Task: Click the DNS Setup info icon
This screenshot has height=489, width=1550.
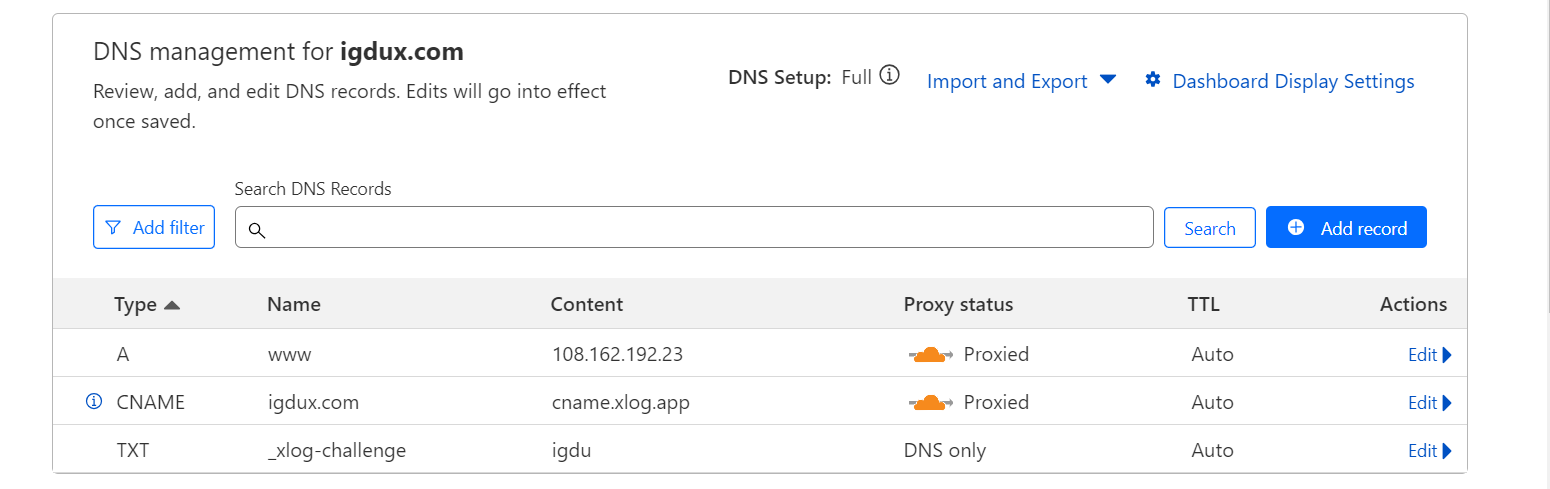Action: (x=889, y=76)
